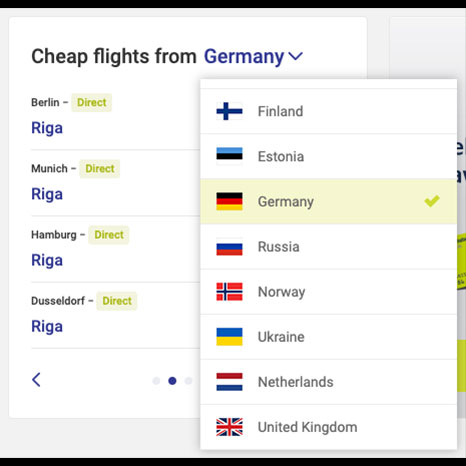Viewport: 466px width, 466px height.
Task: Choose Netherlands in the country list
Action: click(x=328, y=382)
